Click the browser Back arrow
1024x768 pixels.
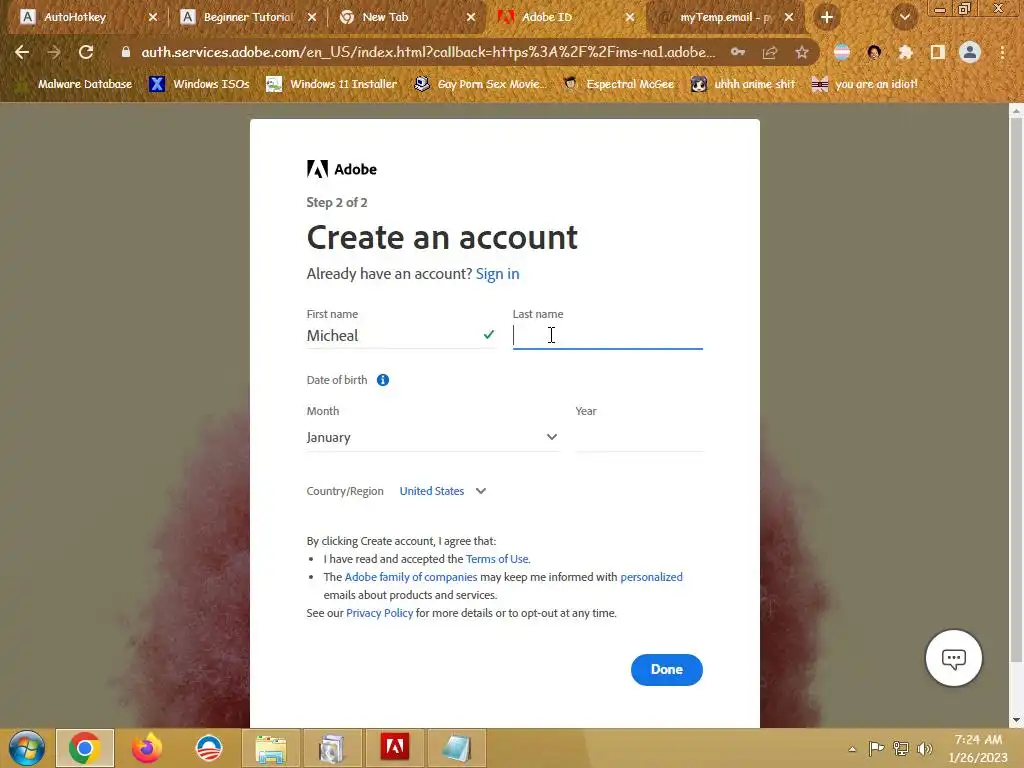pos(22,52)
